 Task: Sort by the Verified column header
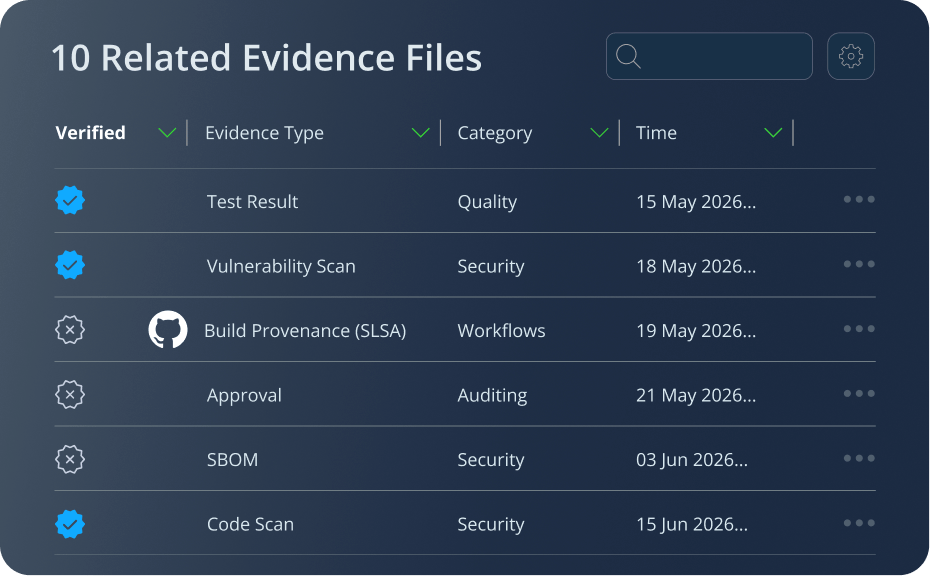click(90, 133)
